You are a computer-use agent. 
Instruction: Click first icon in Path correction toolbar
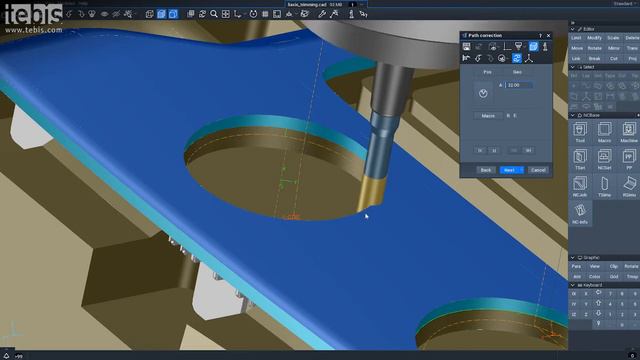(467, 47)
